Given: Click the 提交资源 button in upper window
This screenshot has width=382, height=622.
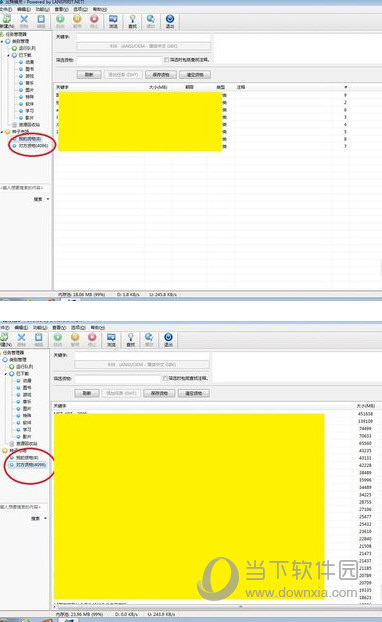Looking at the screenshot, I should tap(195, 75).
